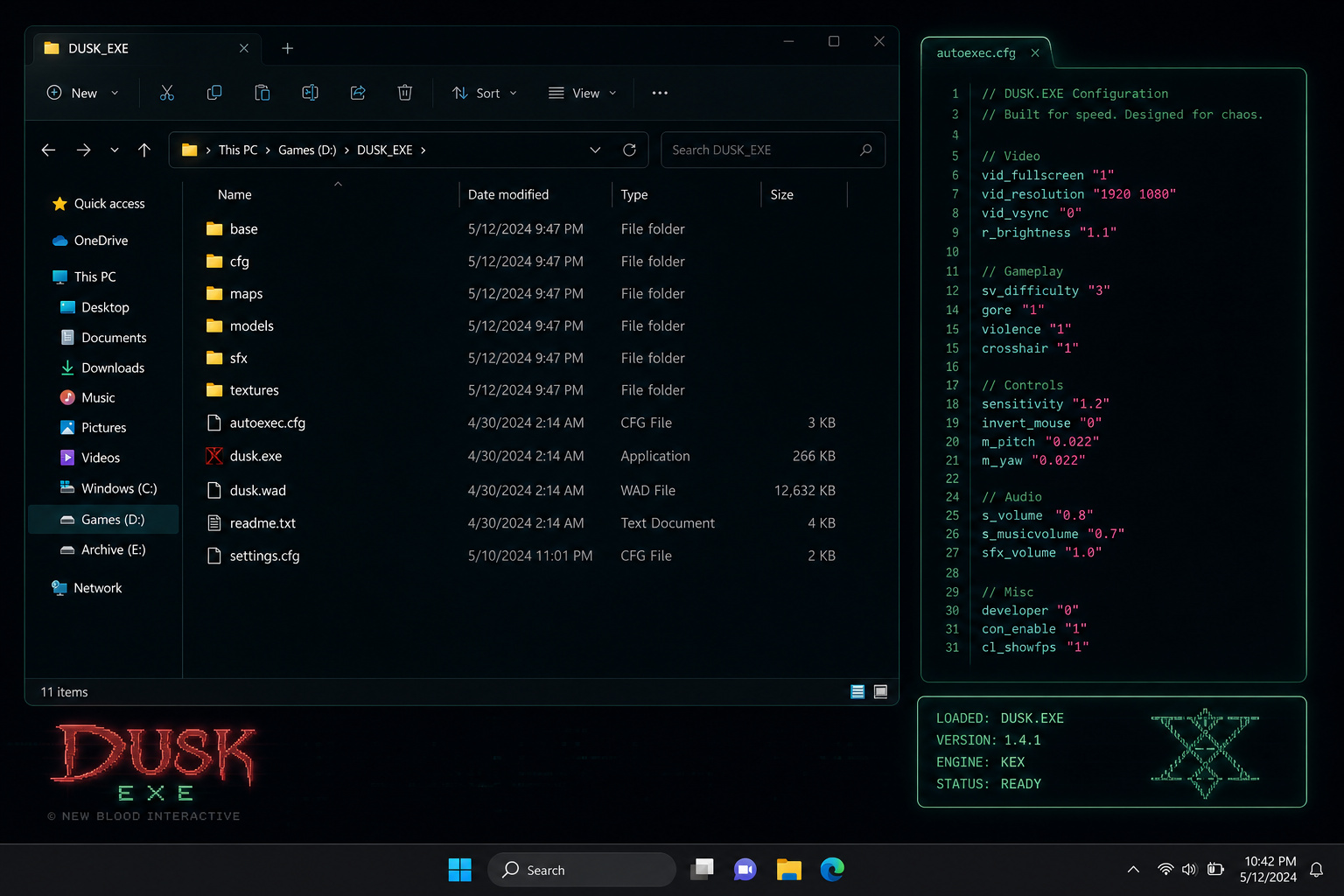Switch to details view layout icon
This screenshot has height=896, width=1344.
(x=857, y=692)
